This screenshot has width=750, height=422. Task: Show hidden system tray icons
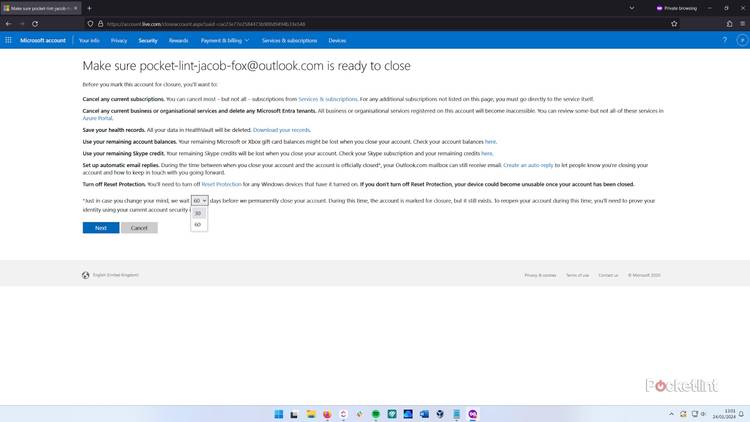coord(671,414)
